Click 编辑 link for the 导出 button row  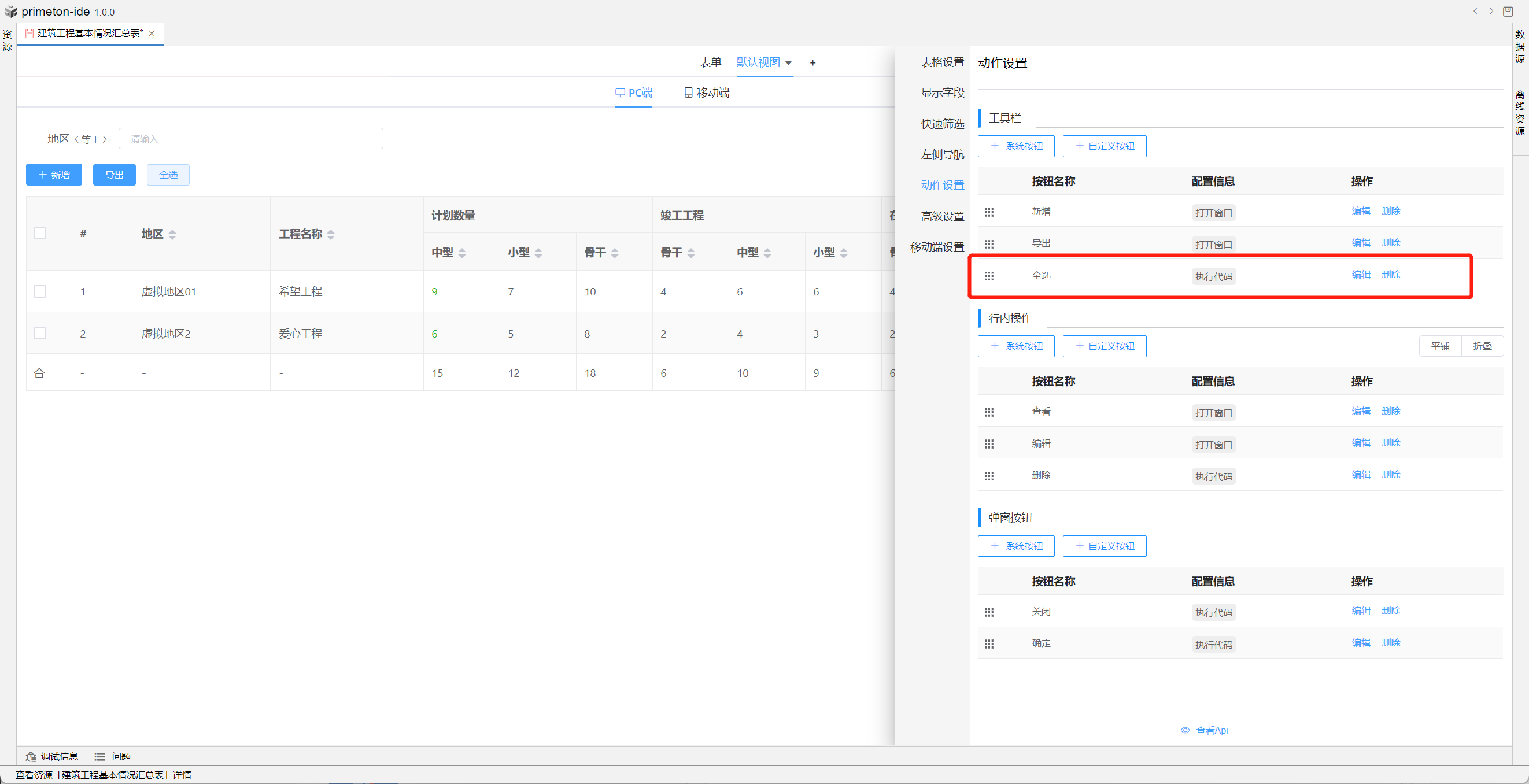[x=1361, y=243]
